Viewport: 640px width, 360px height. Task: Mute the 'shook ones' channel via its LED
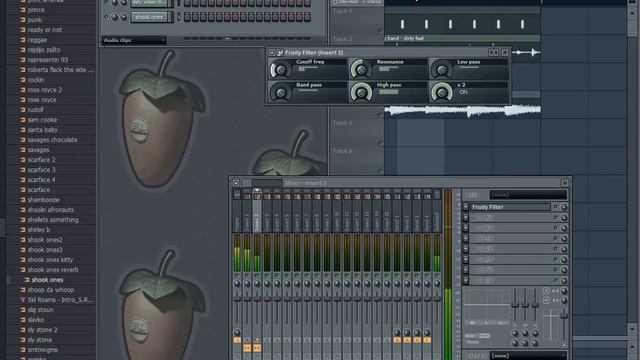pyautogui.click(x=107, y=17)
